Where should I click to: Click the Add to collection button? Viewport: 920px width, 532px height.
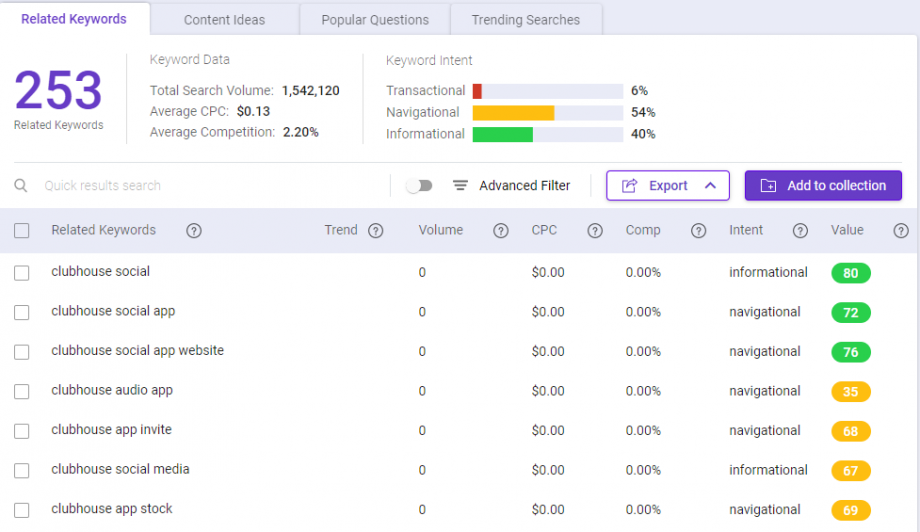[823, 185]
